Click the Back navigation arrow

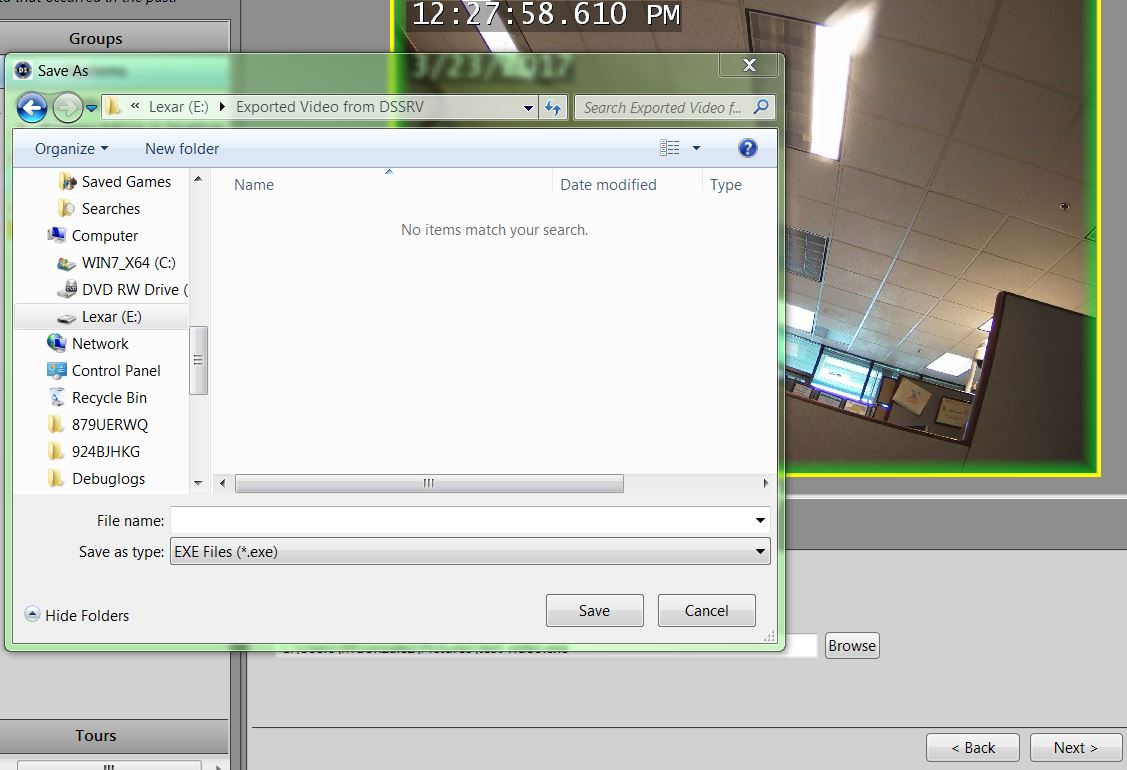pos(31,107)
